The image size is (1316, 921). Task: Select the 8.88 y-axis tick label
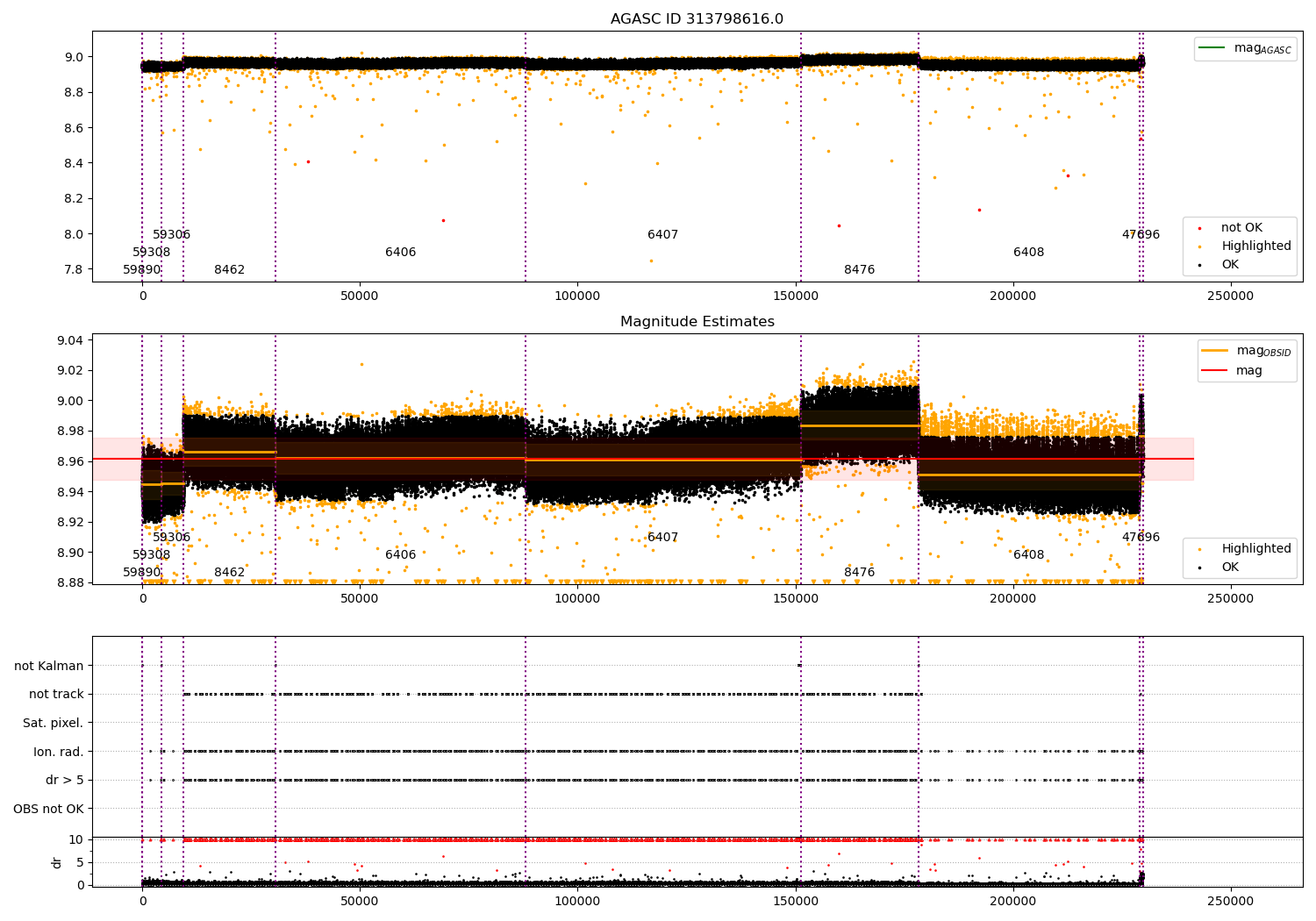tap(70, 583)
